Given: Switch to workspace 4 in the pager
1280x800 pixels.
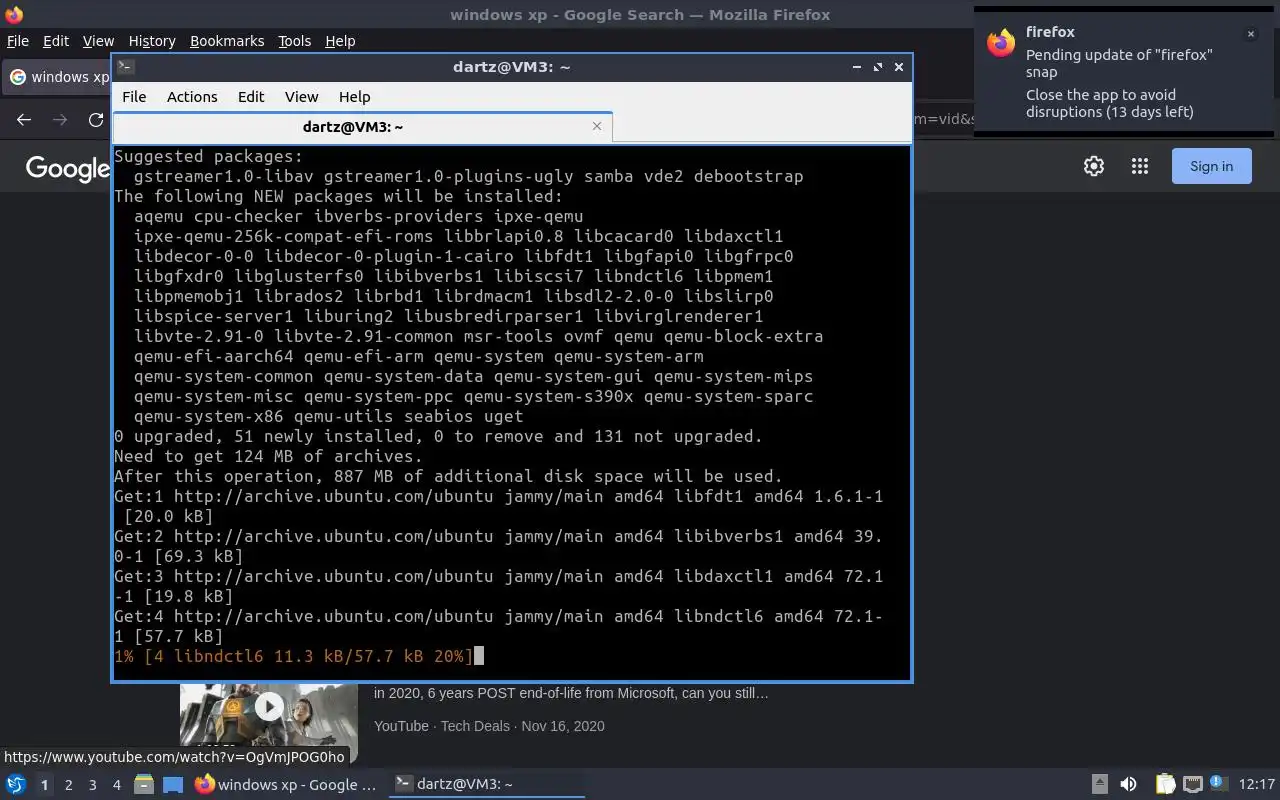Looking at the screenshot, I should click(117, 785).
